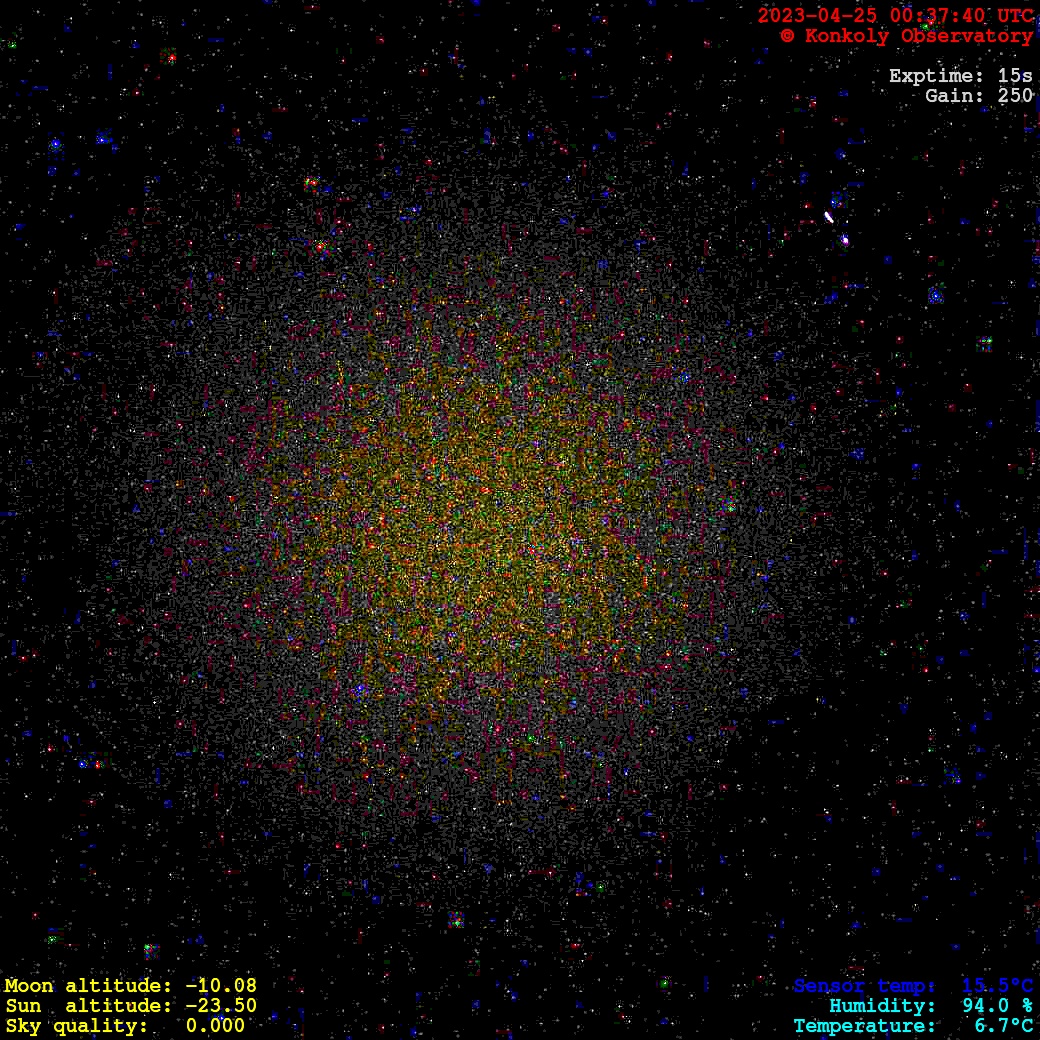Click the 94.0 % humidity value
1040x1040 pixels.
tap(997, 1006)
